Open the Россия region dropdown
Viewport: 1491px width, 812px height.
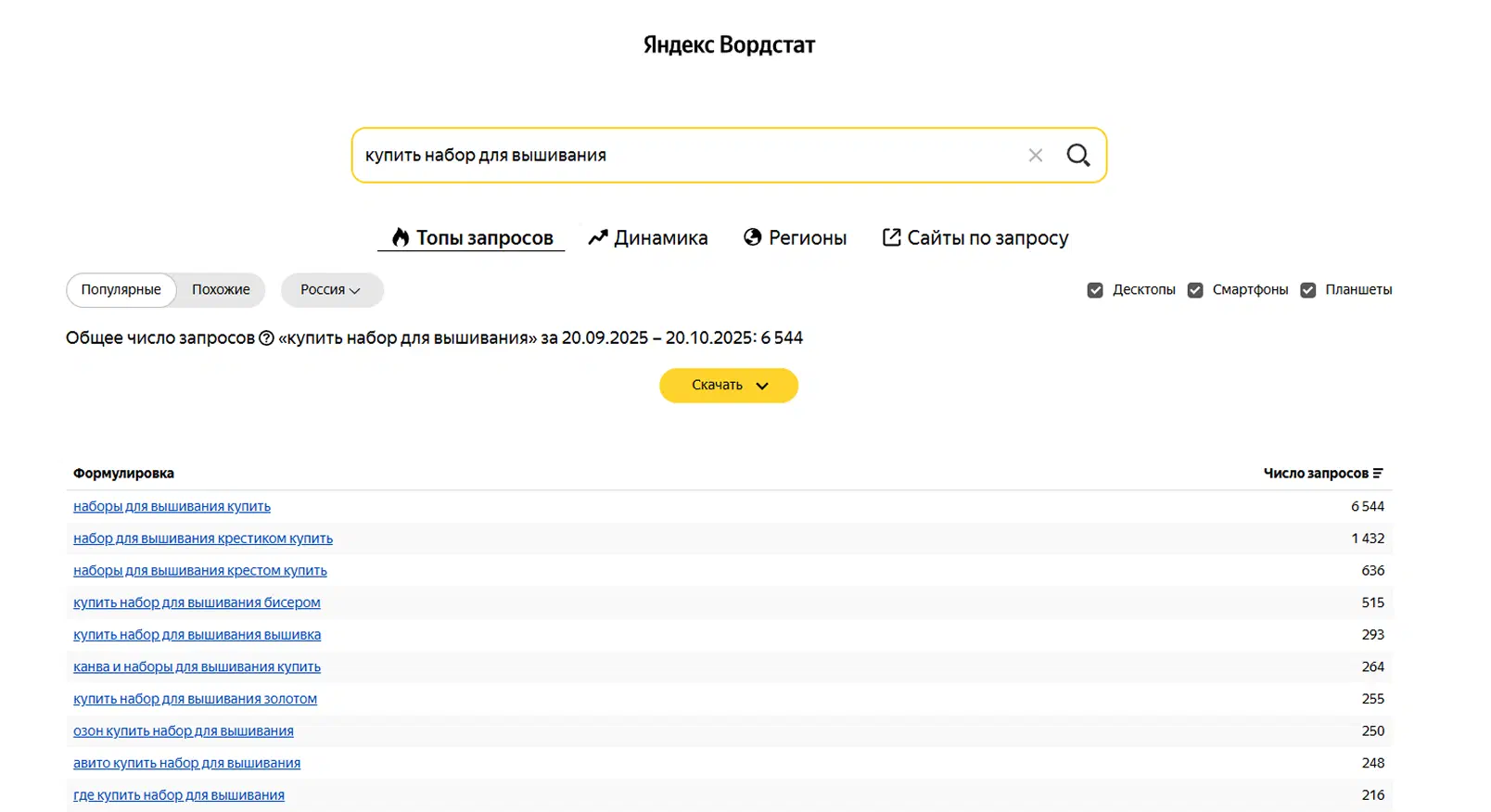point(332,290)
